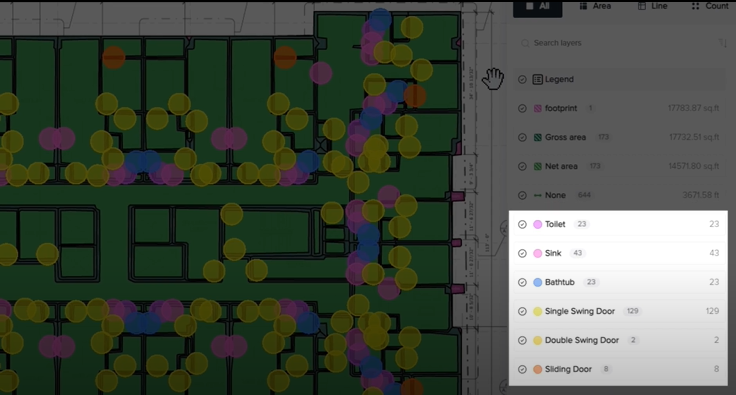Select the Legend label

coord(559,79)
